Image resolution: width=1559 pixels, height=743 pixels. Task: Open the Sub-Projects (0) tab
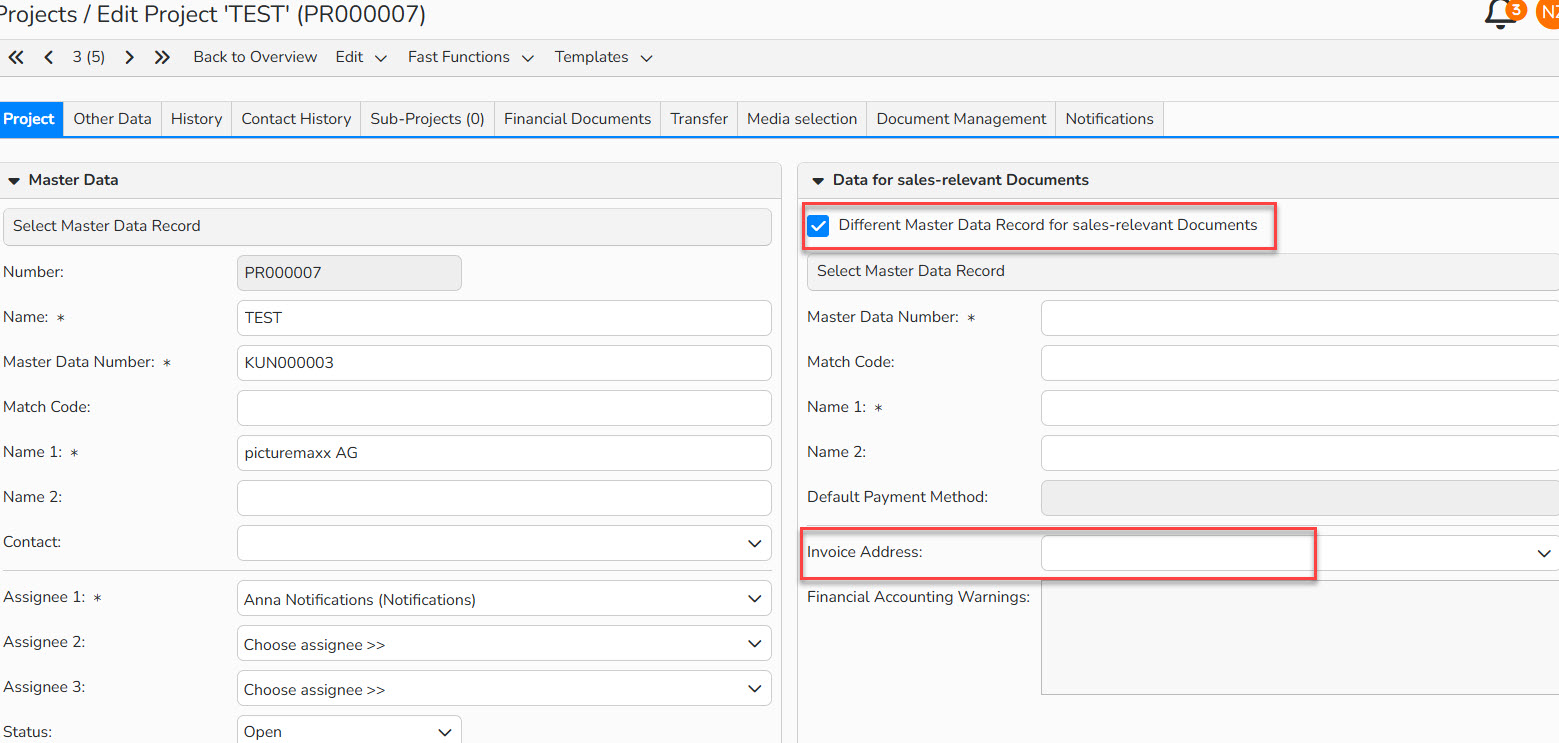pyautogui.click(x=427, y=119)
